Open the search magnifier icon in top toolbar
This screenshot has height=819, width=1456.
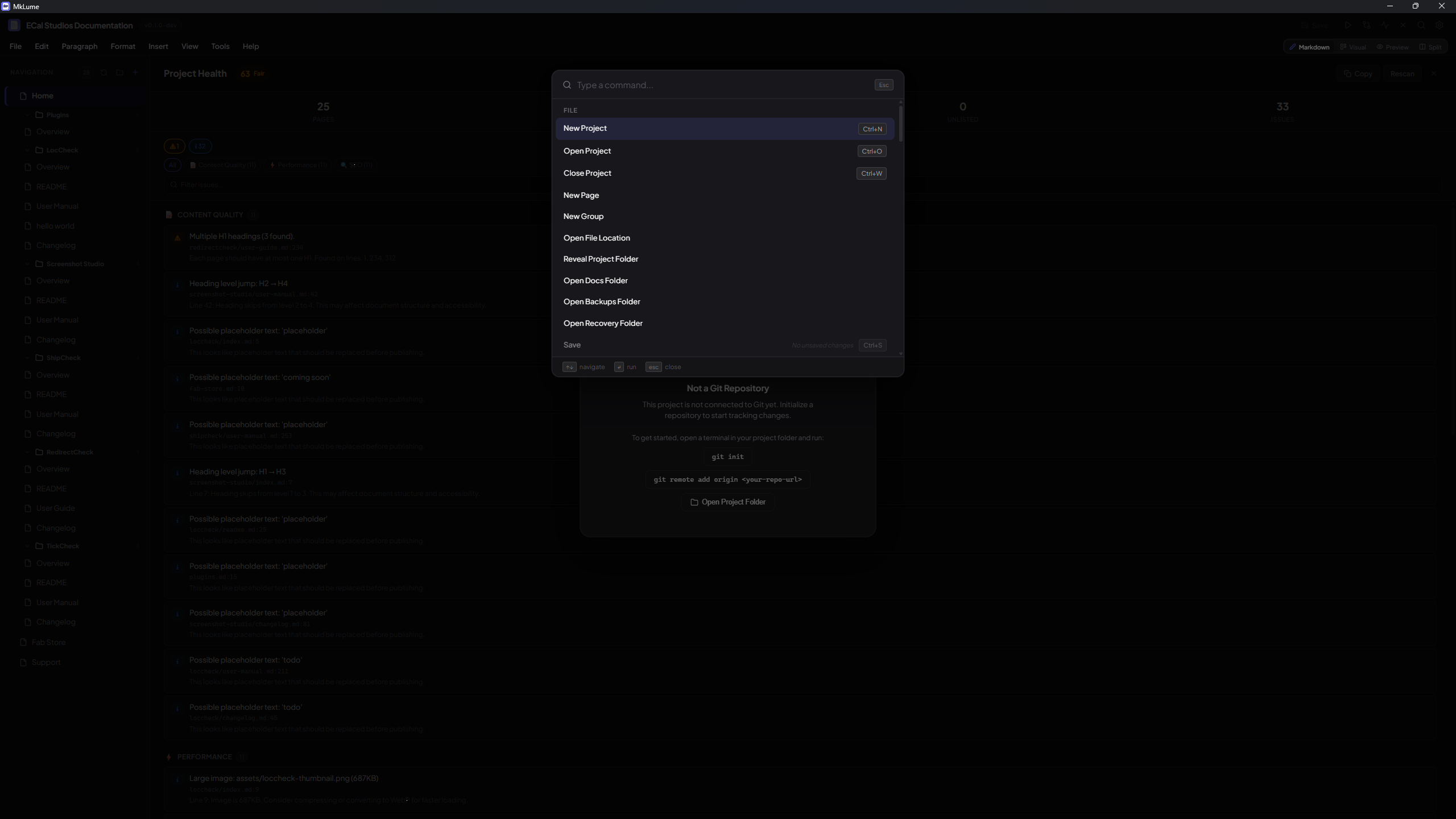[1421, 25]
